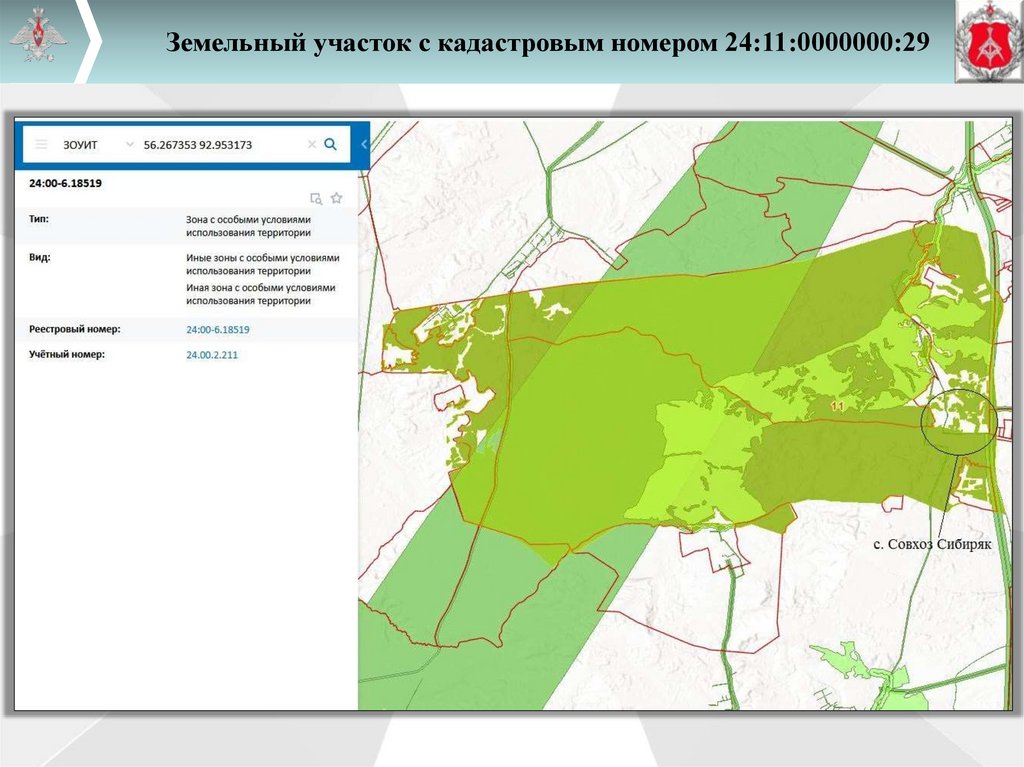Select the 24:00-6.18519 object heading
This screenshot has width=1024, height=767.
(66, 184)
